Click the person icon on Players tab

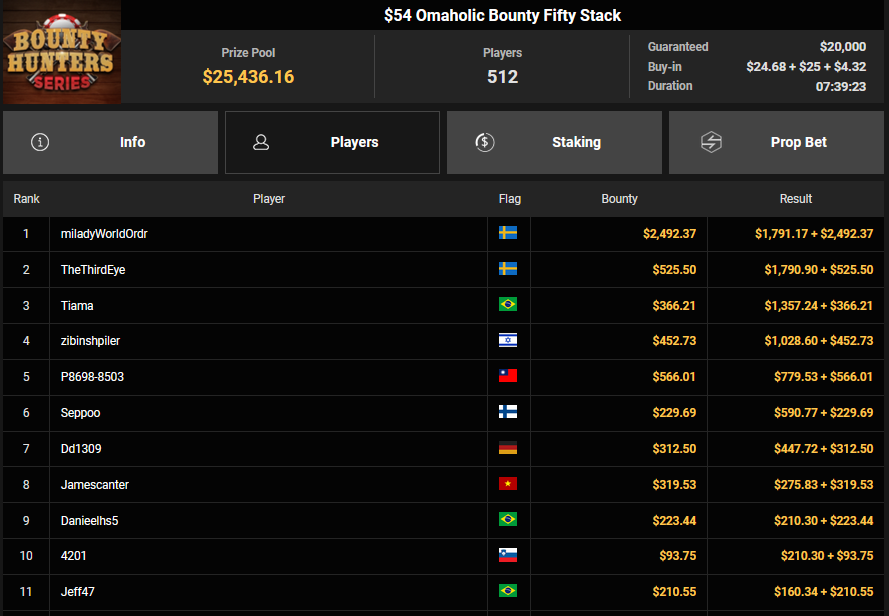tap(261, 142)
